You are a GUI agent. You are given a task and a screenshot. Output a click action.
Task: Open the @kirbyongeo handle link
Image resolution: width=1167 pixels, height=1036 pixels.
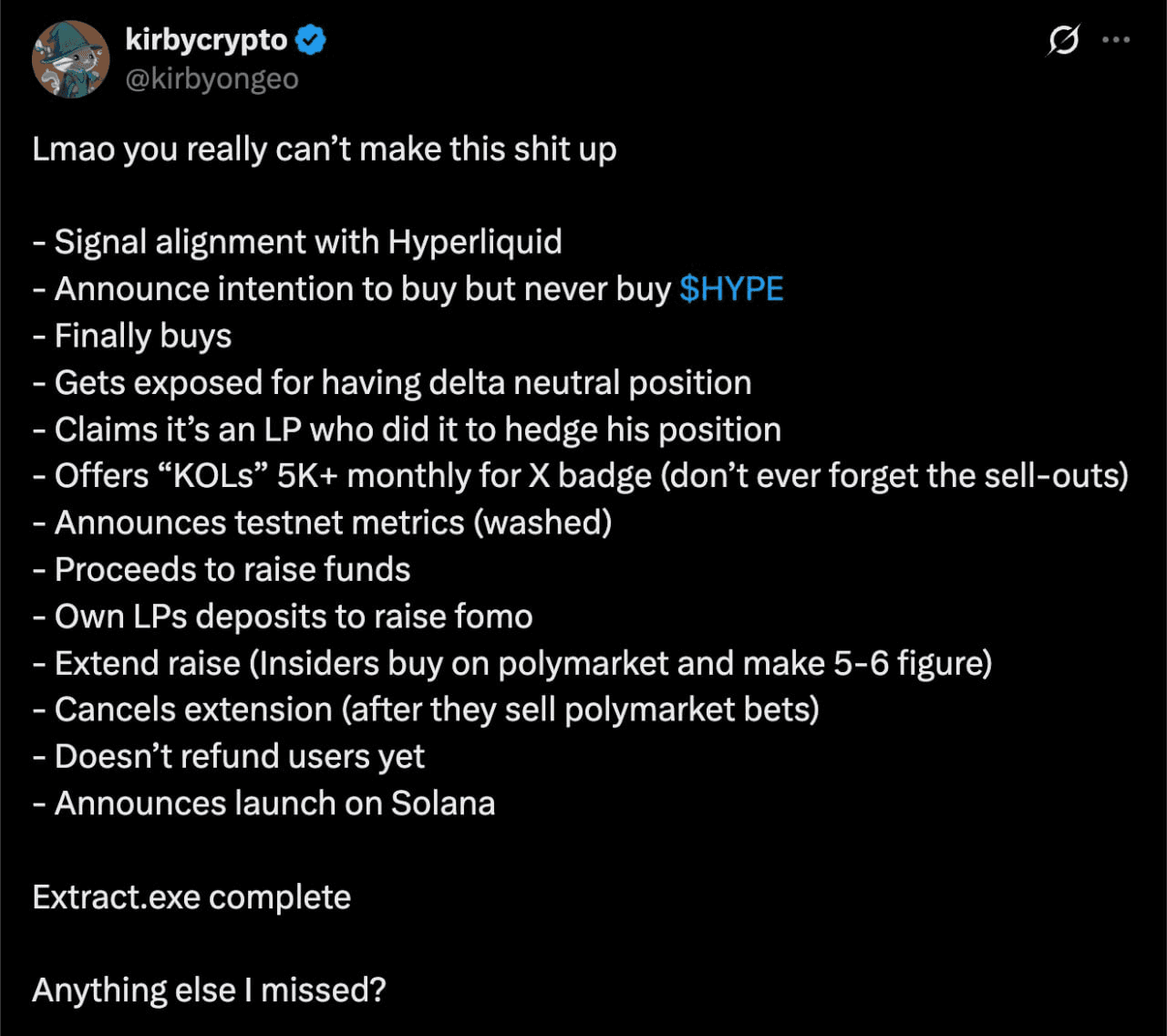pyautogui.click(x=212, y=79)
